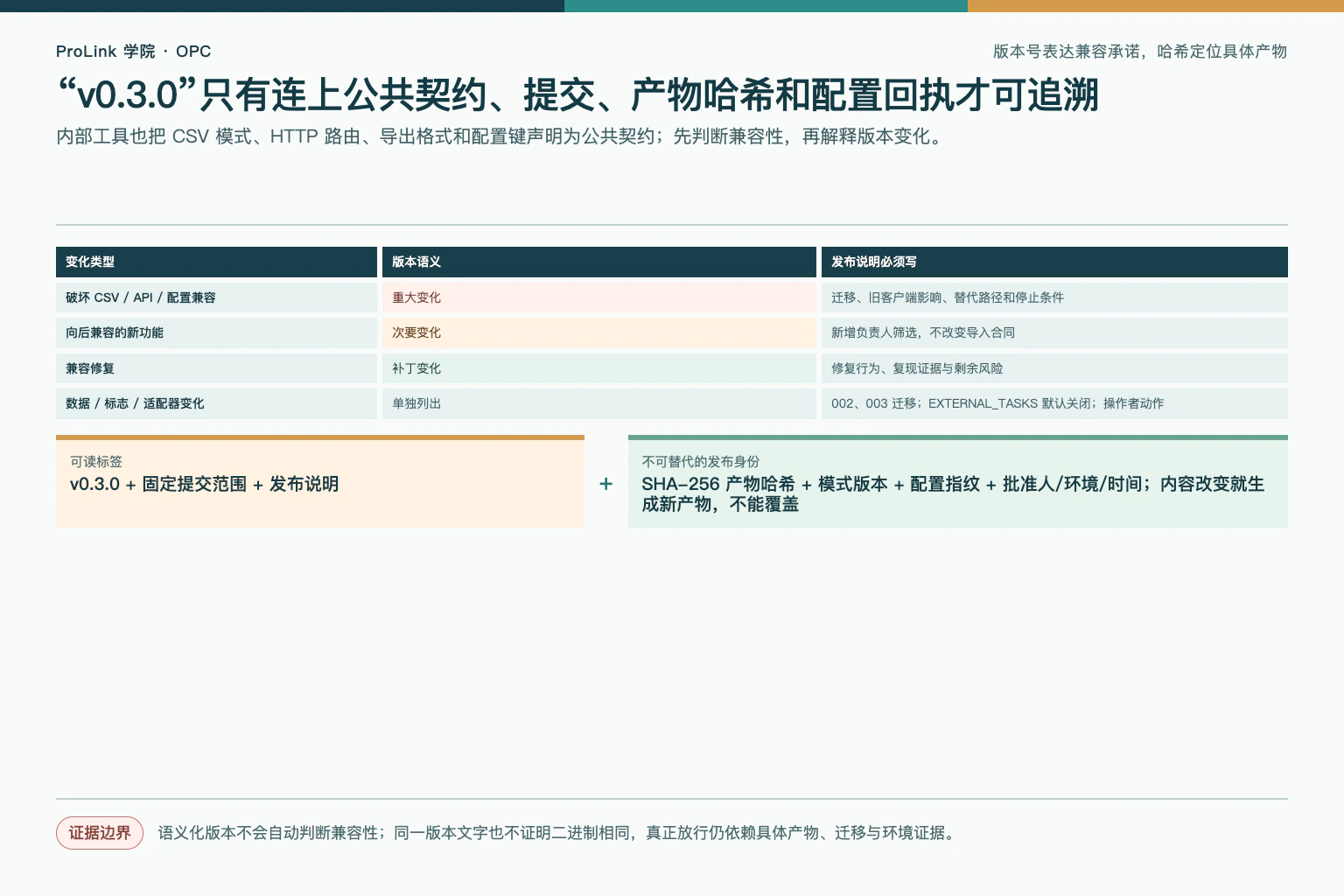Click the text 'v0.3.0 + 固定提交范围 + 发布说明'
The image size is (1344, 896).
tap(204, 484)
